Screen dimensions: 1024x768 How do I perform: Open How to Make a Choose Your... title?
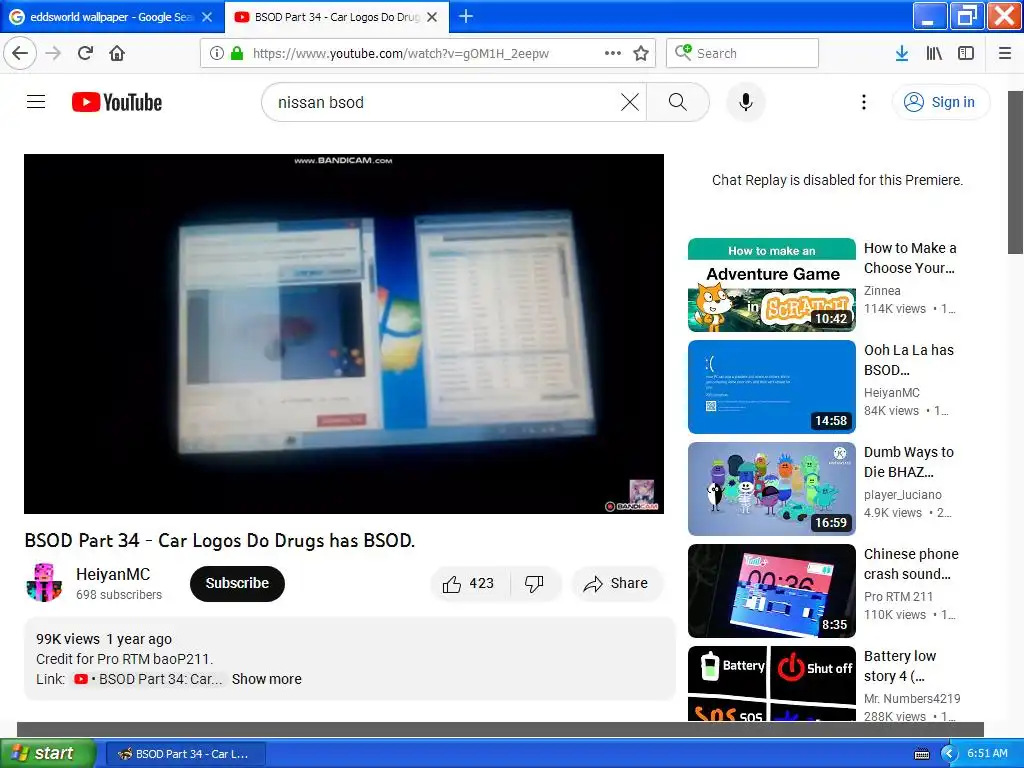[910, 258]
